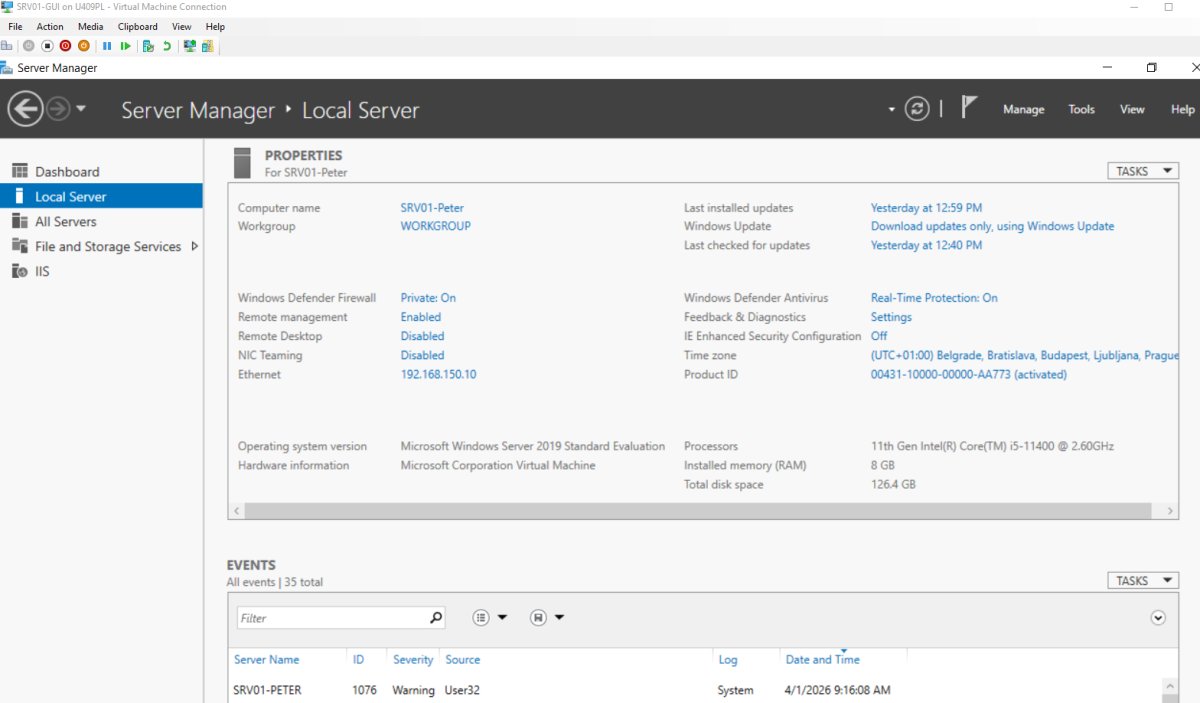
Task: Open the TASKS dropdown for Properties
Action: (1142, 171)
